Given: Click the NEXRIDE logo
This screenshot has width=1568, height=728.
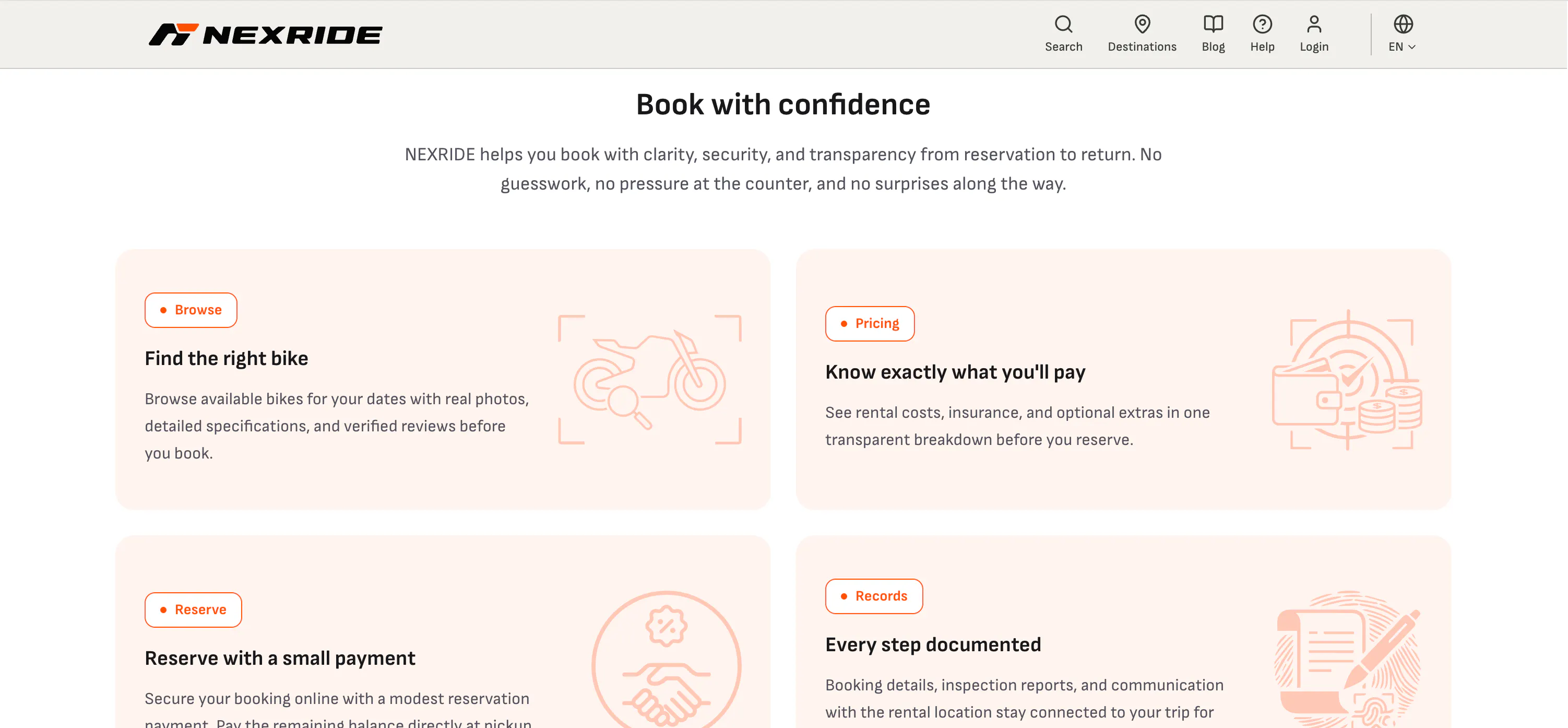Looking at the screenshot, I should [265, 34].
